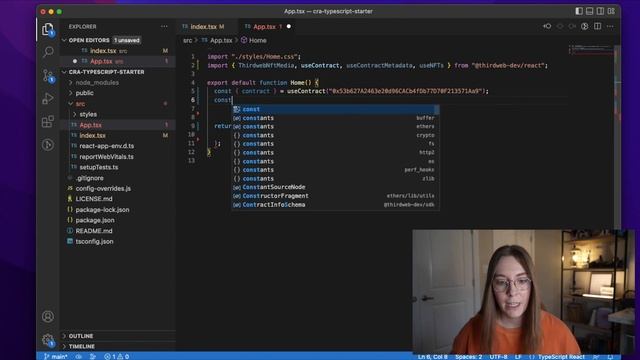
Task: Open the Accounts menu icon
Action: 48,316
